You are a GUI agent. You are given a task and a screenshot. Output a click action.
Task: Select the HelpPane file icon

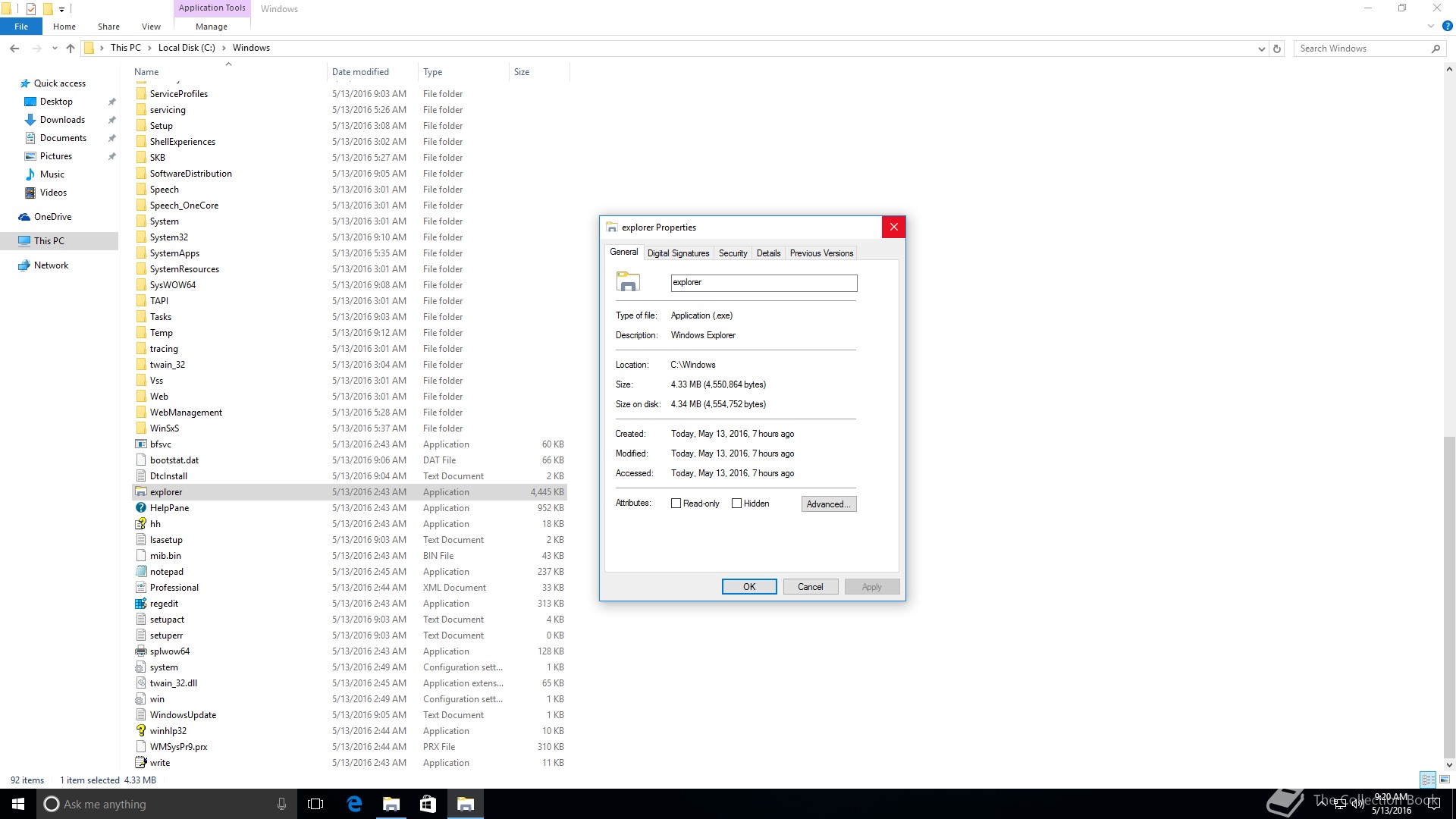[140, 508]
